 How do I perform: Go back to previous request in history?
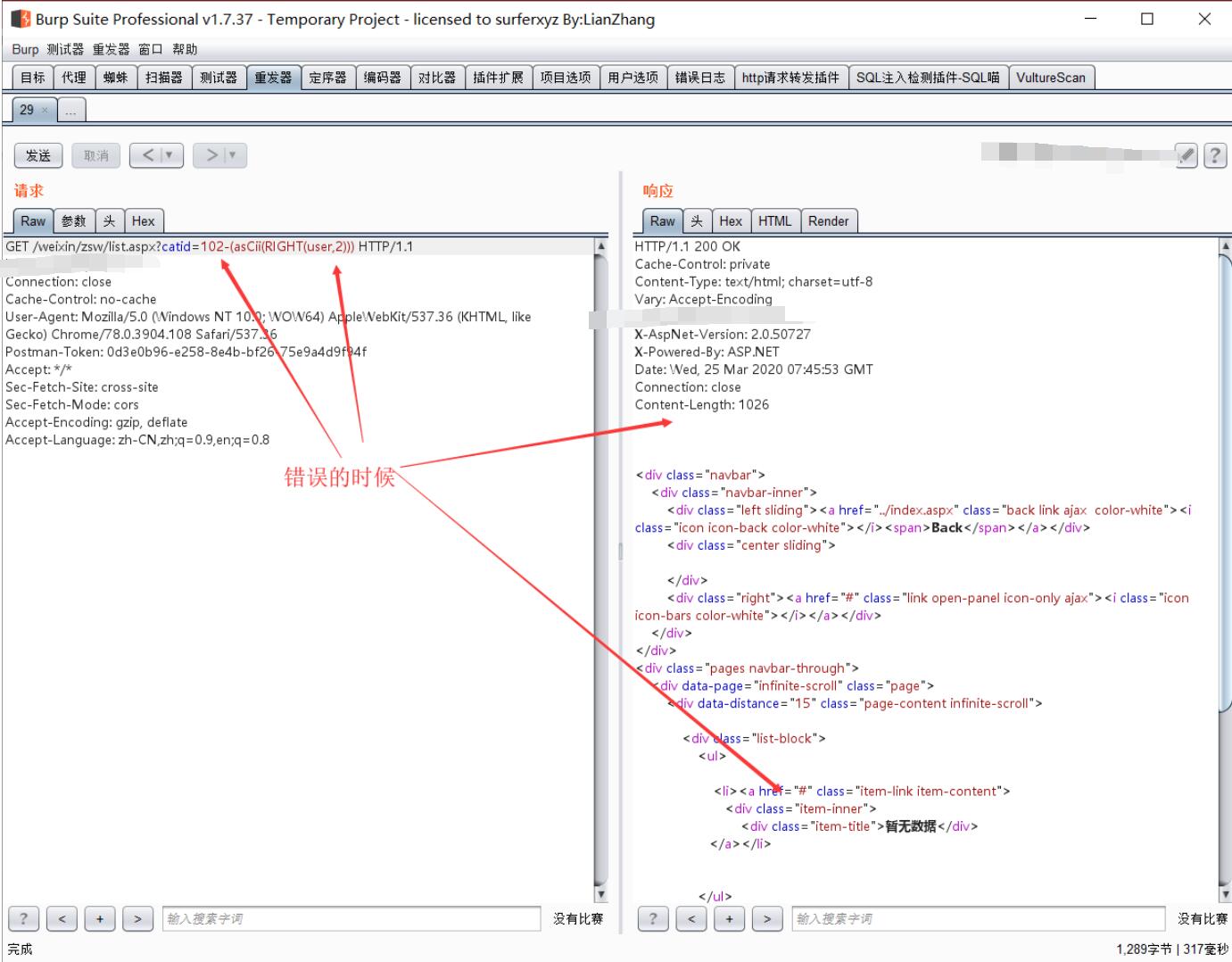pyautogui.click(x=148, y=155)
